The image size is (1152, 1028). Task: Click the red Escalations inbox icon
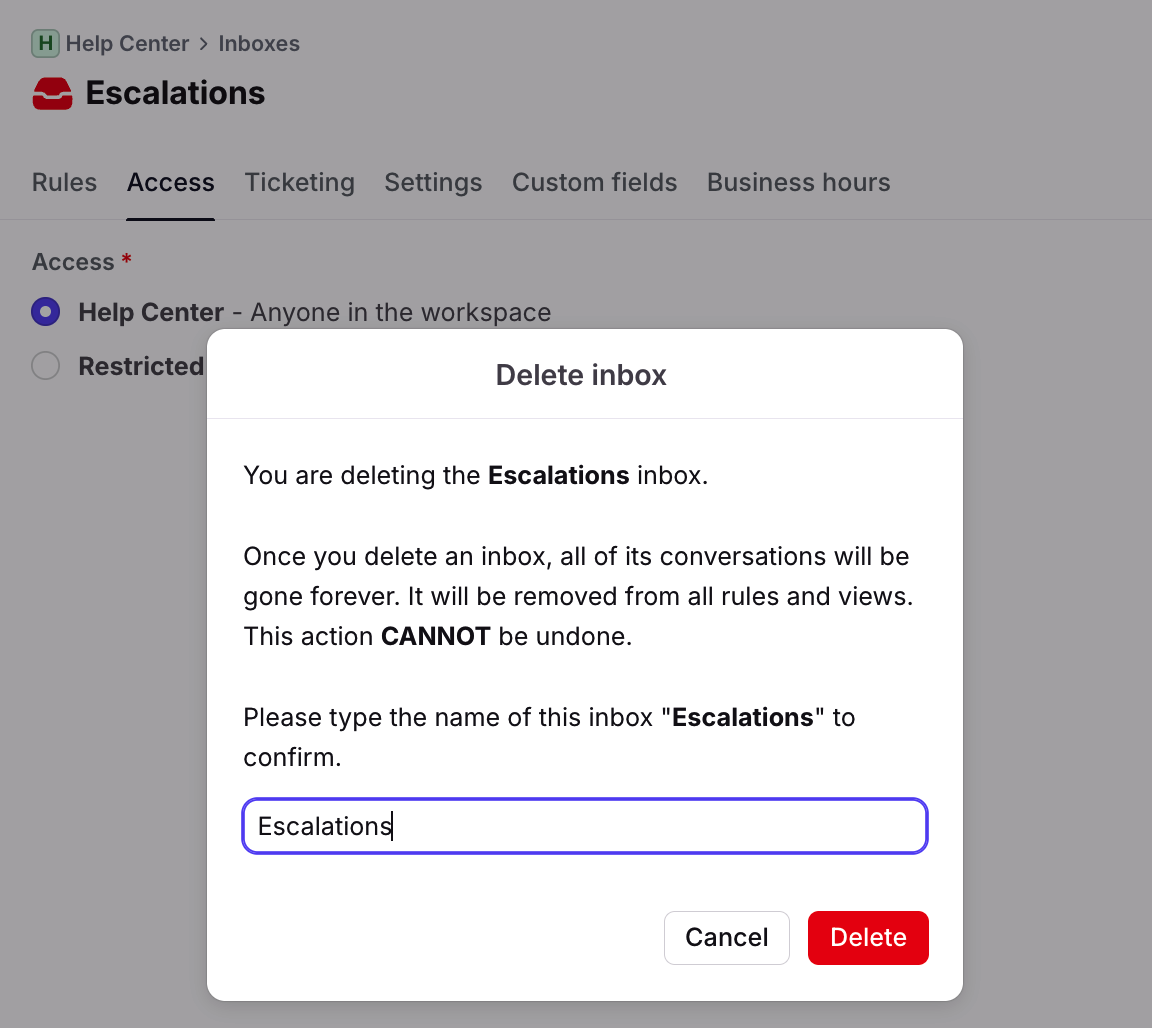[53, 94]
